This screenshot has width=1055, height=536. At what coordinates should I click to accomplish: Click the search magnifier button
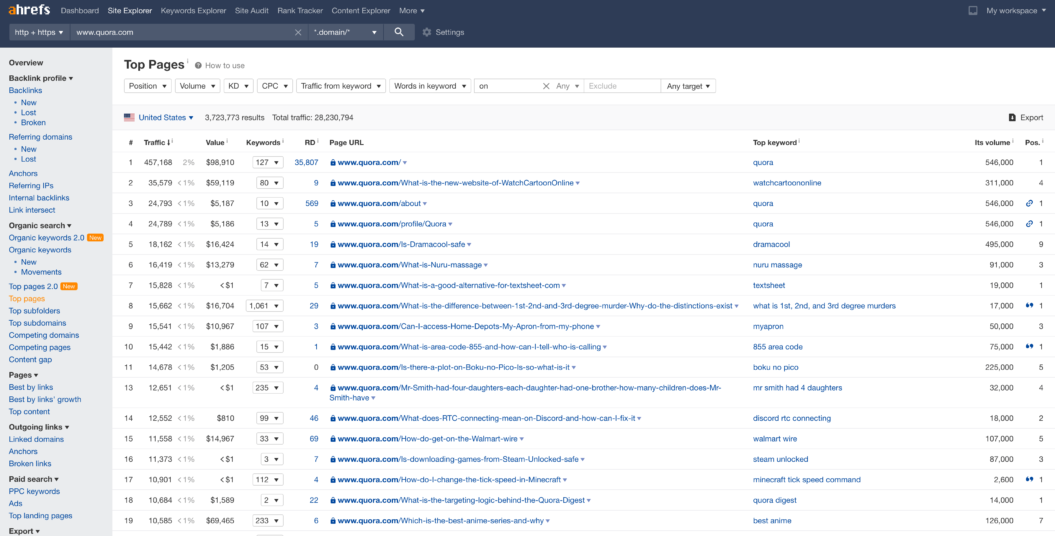pyautogui.click(x=399, y=32)
